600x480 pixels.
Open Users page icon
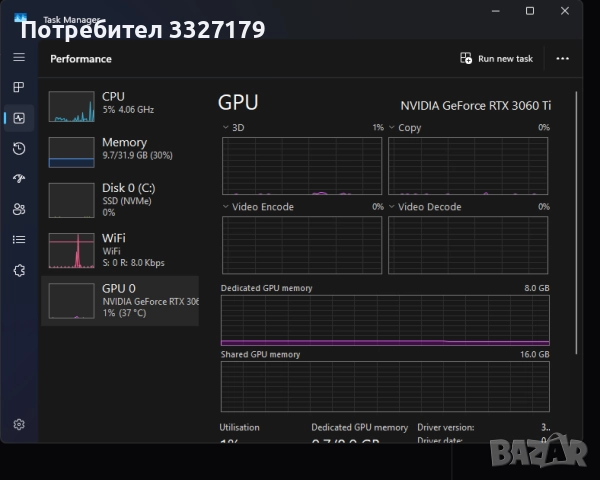click(x=19, y=209)
